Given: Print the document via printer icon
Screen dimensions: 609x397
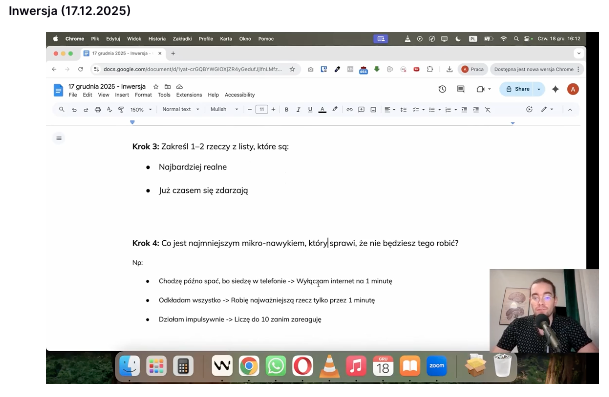Looking at the screenshot, I should (x=98, y=110).
